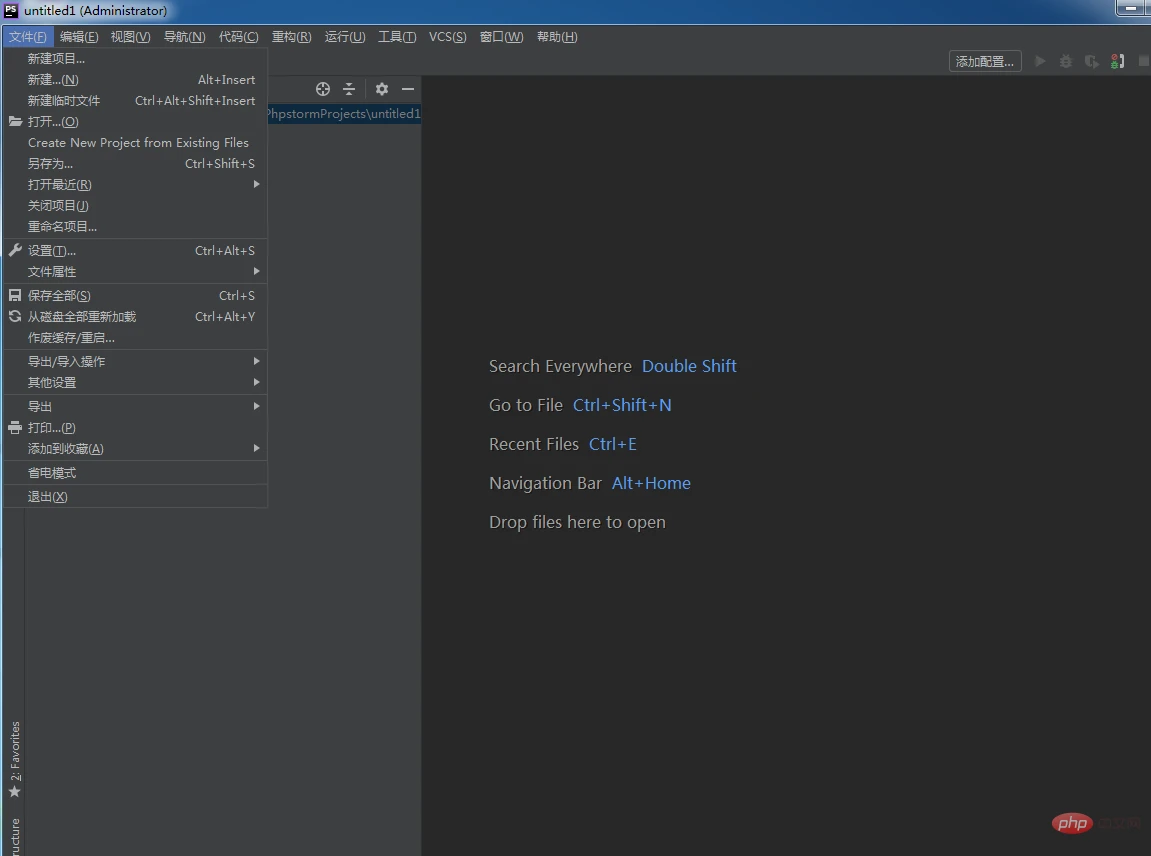Select 退出(X) to exit PhpStorm
The width and height of the screenshot is (1151, 856).
[48, 497]
